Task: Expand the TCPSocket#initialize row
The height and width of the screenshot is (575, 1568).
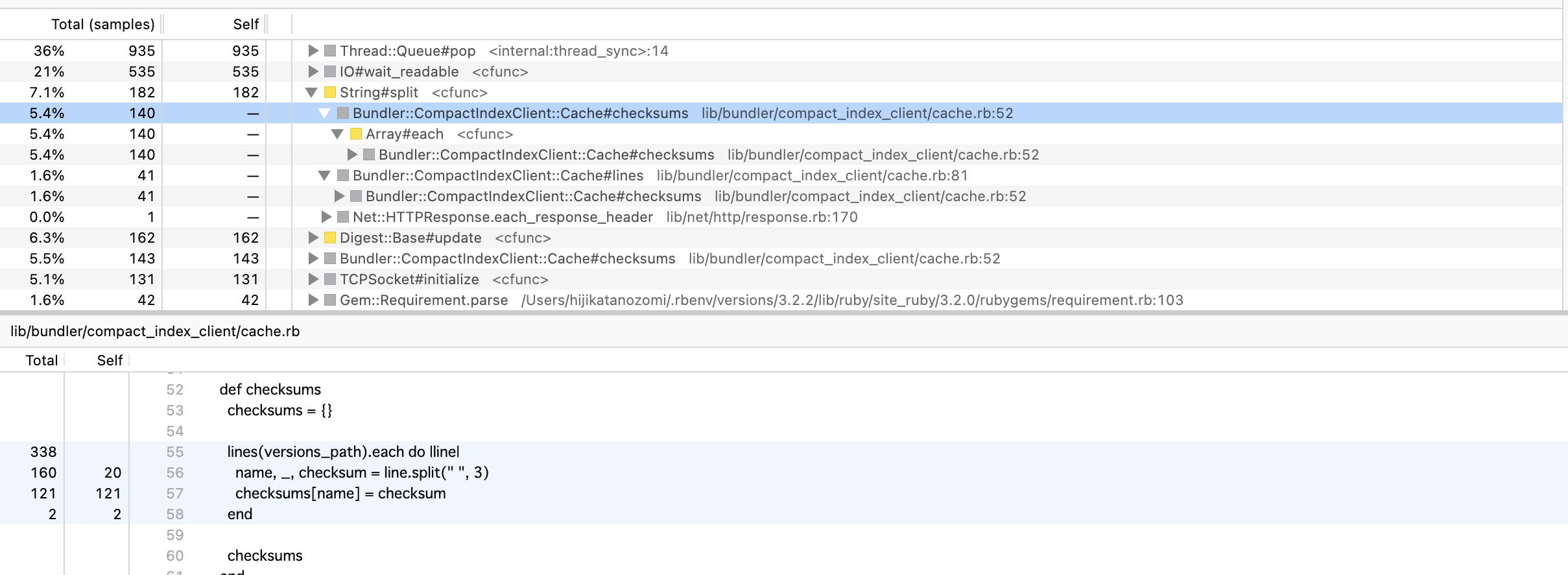Action: (x=313, y=279)
